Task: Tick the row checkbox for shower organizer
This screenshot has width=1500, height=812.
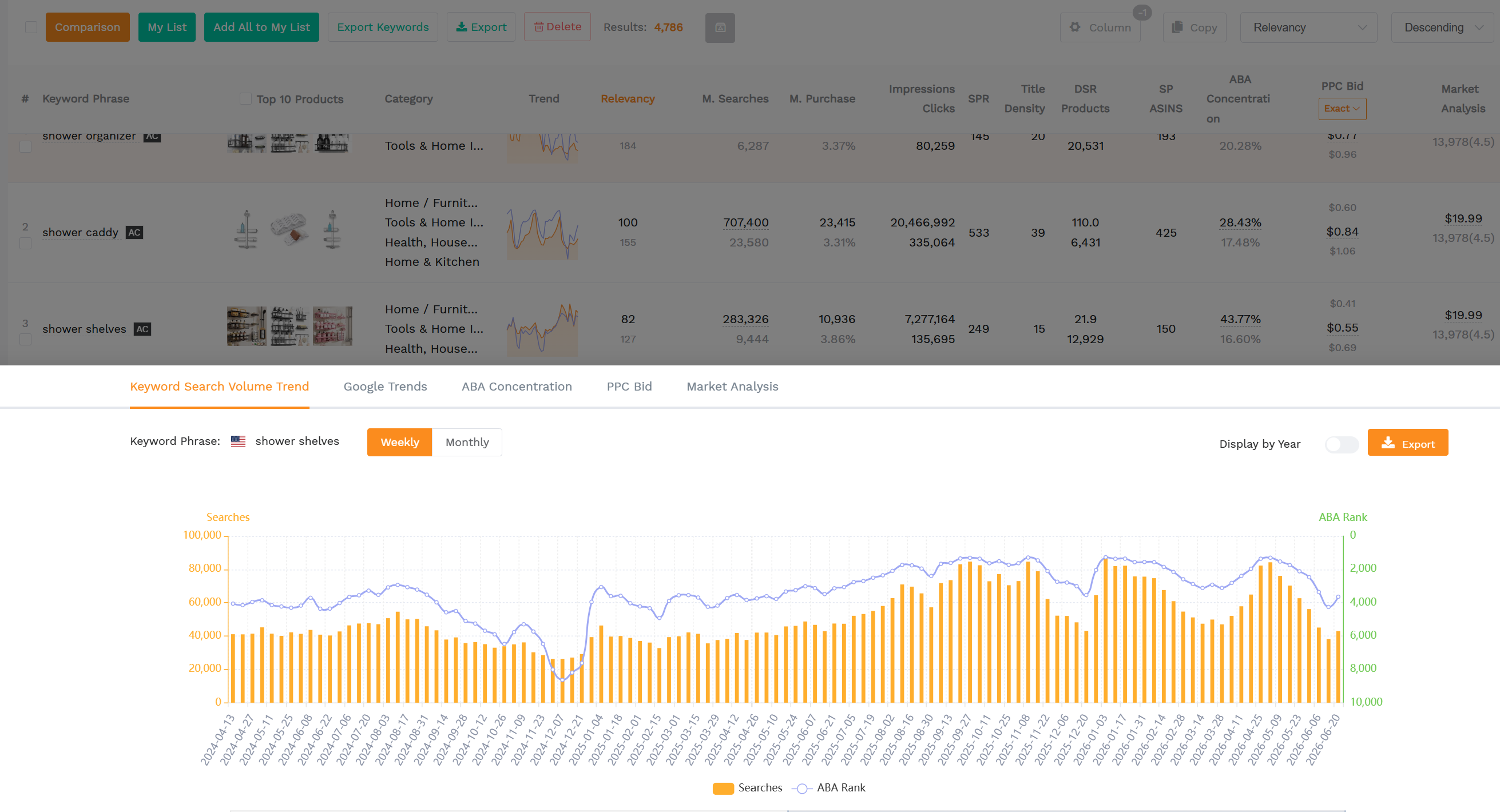Action: point(25,147)
